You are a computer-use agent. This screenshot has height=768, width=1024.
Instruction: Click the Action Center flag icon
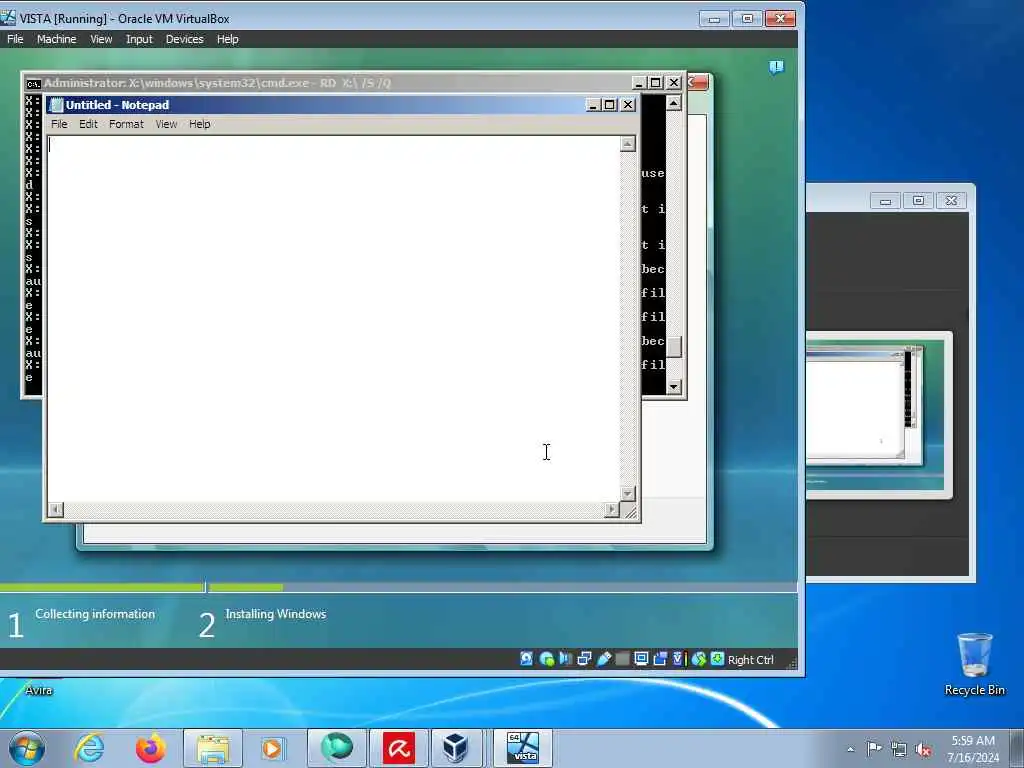[x=874, y=749]
